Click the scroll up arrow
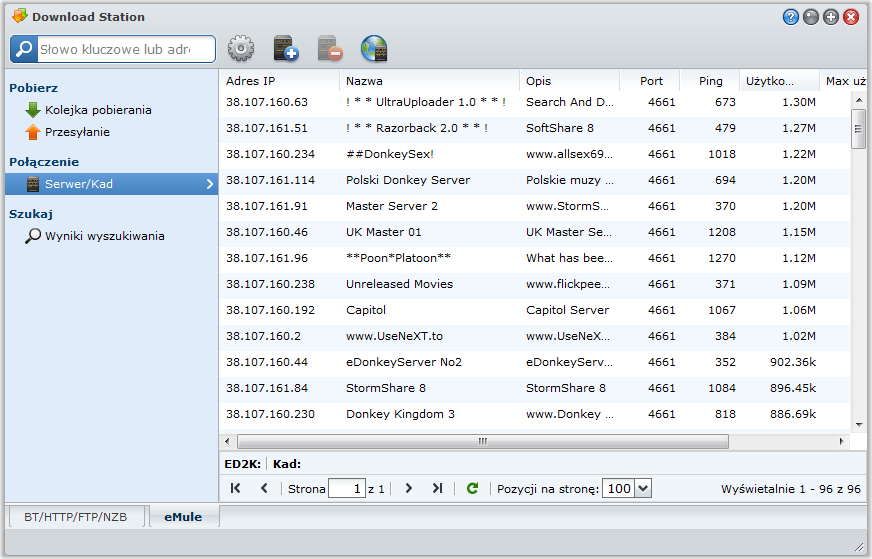 [x=859, y=100]
